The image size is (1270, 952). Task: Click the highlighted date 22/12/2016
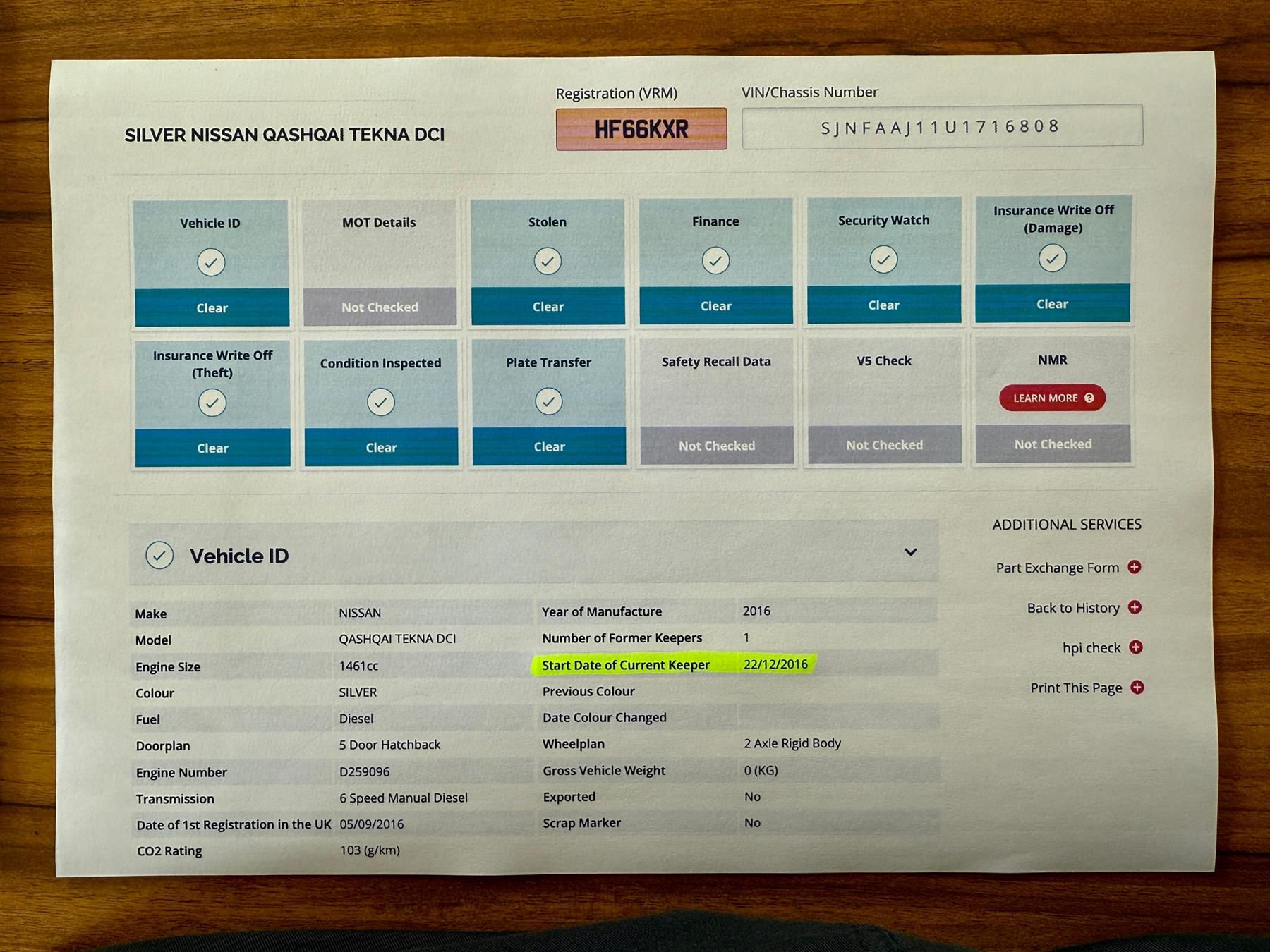(x=775, y=664)
